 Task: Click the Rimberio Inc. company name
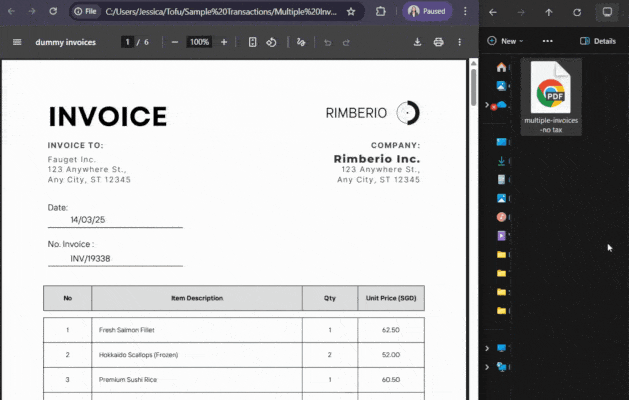point(377,158)
